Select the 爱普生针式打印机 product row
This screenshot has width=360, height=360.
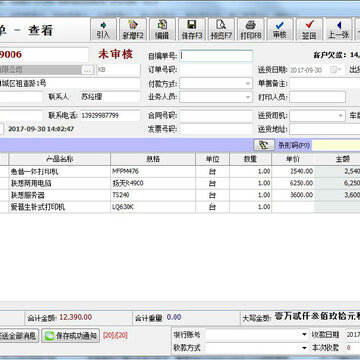pos(180,207)
